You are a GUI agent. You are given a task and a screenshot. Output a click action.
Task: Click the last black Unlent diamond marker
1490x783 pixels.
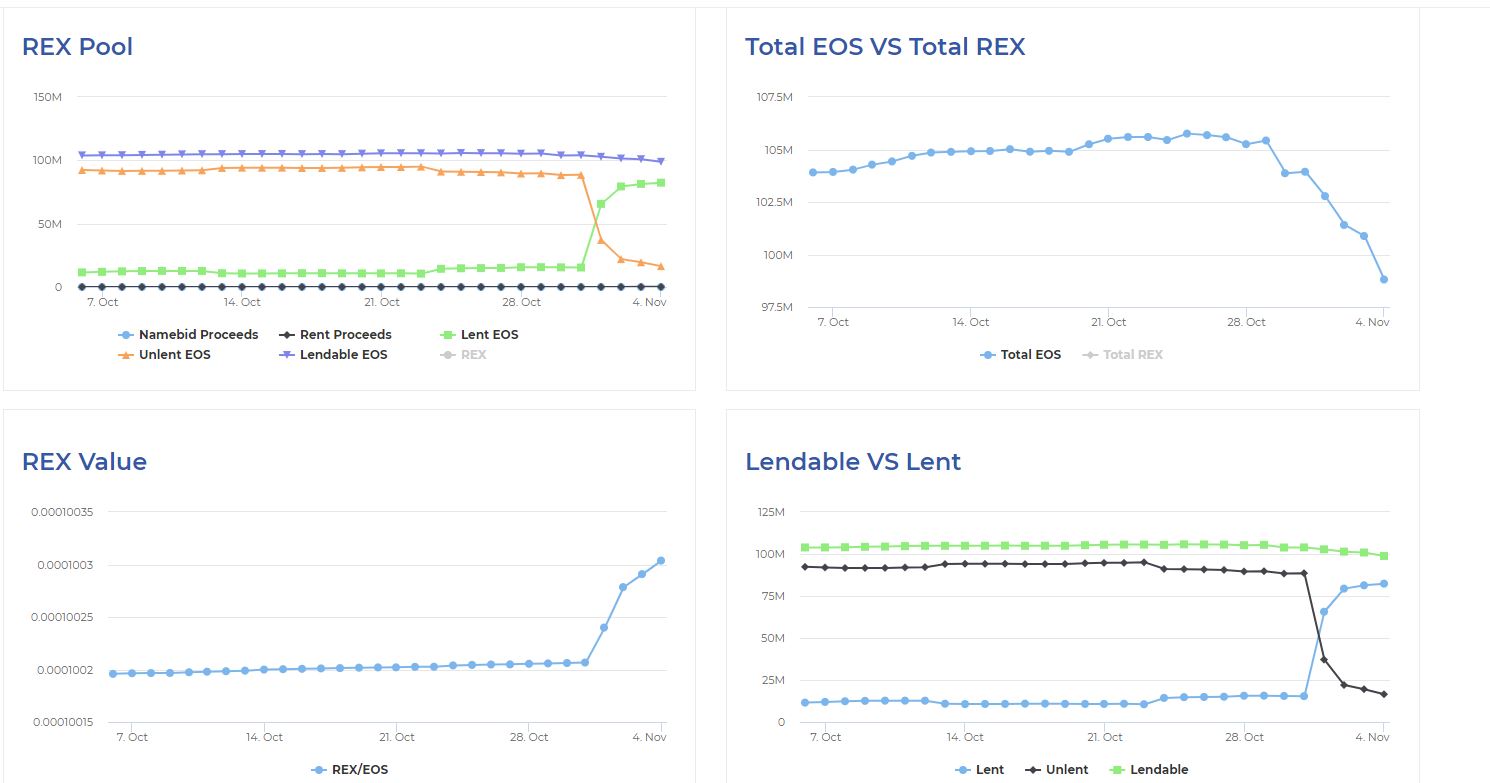pos(1384,694)
